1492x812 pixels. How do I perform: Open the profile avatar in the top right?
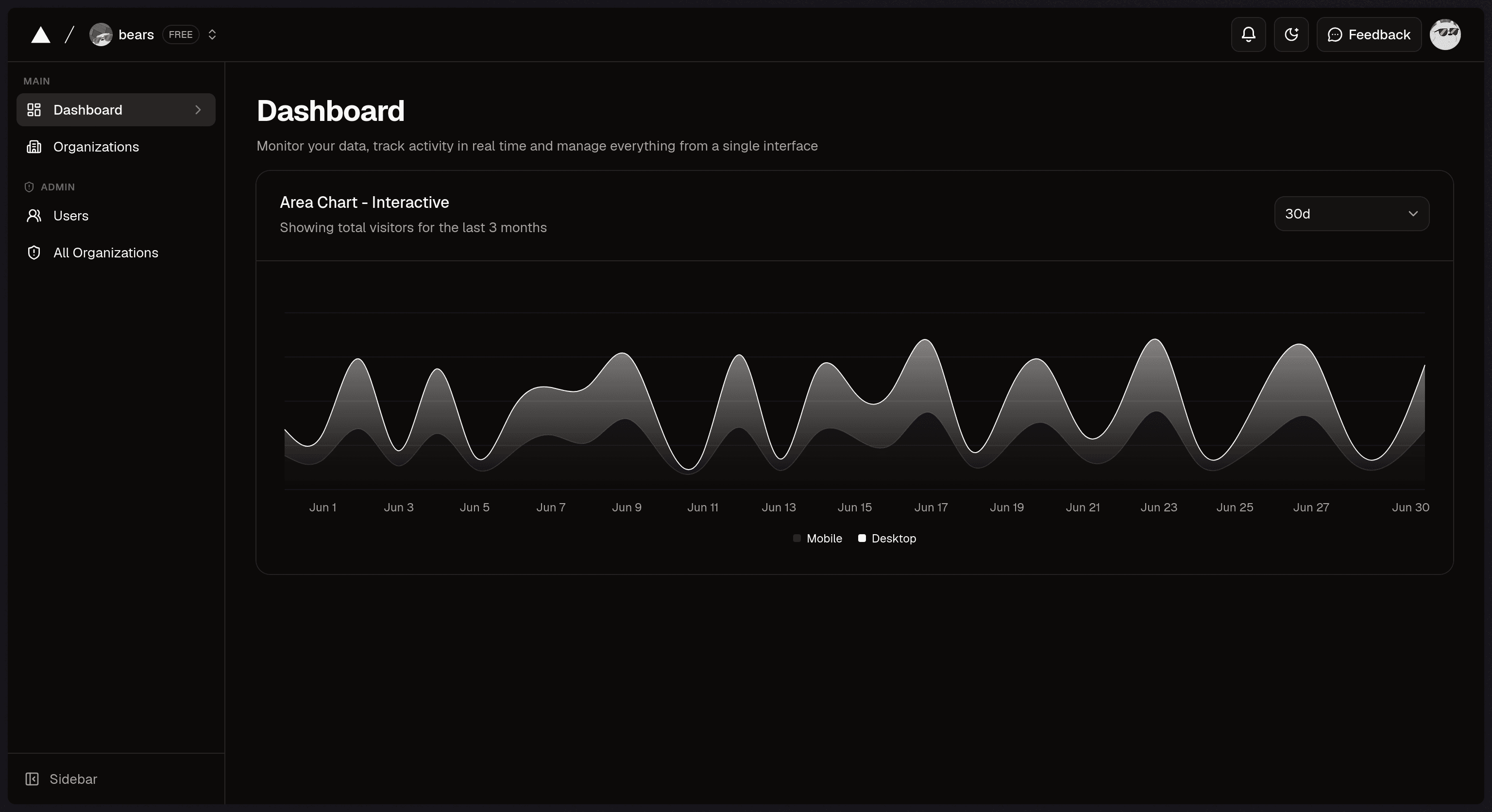pos(1446,34)
